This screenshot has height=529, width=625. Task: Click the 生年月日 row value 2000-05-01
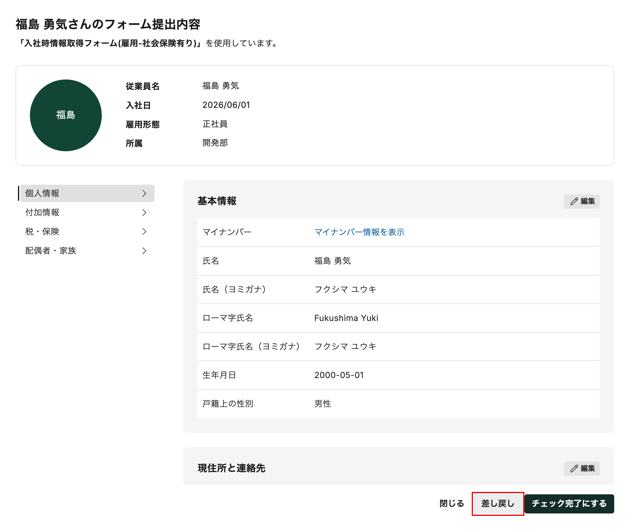tap(339, 375)
